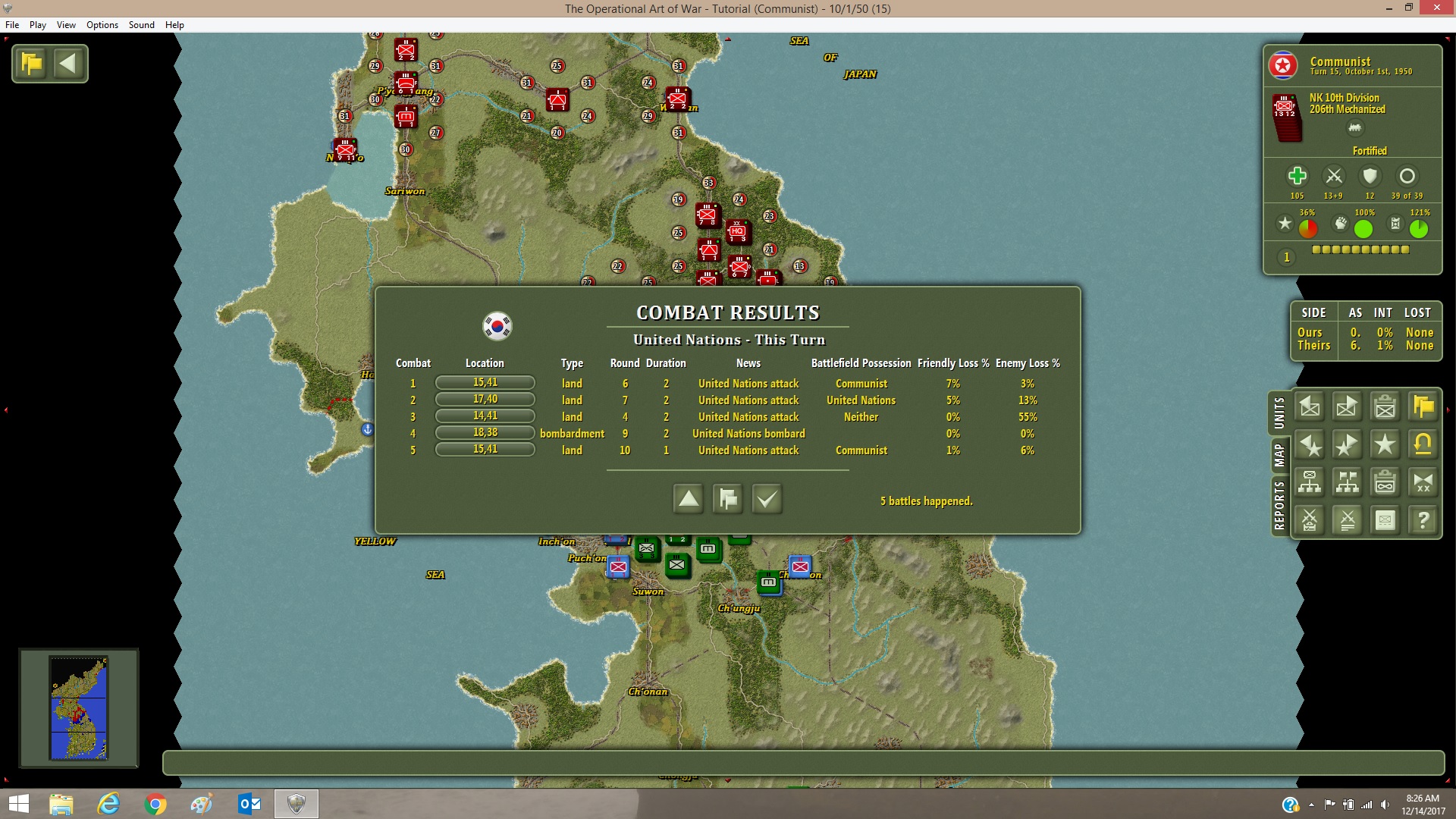Click the plain star formation icon
The height and width of the screenshot is (819, 1456).
1385,445
